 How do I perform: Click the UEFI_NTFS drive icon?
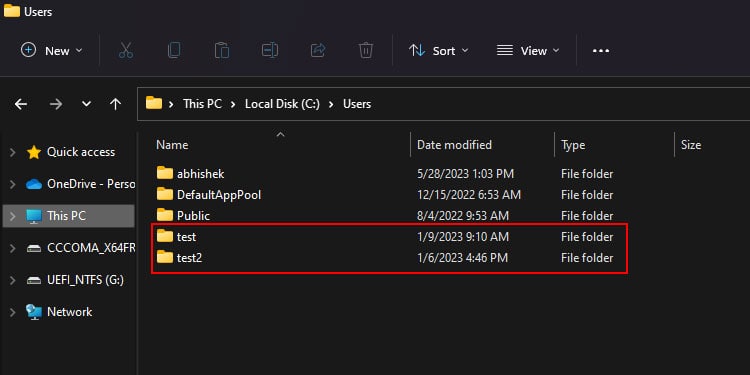point(34,280)
